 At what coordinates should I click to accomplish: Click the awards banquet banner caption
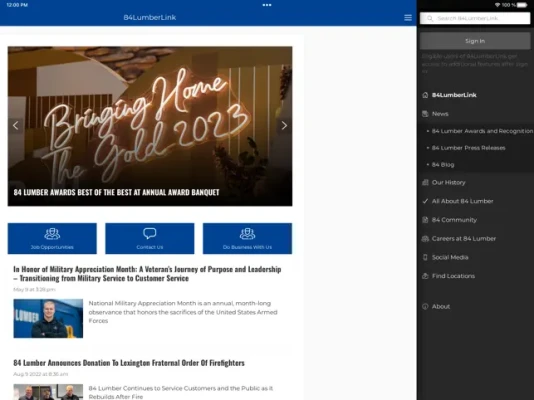click(x=116, y=192)
